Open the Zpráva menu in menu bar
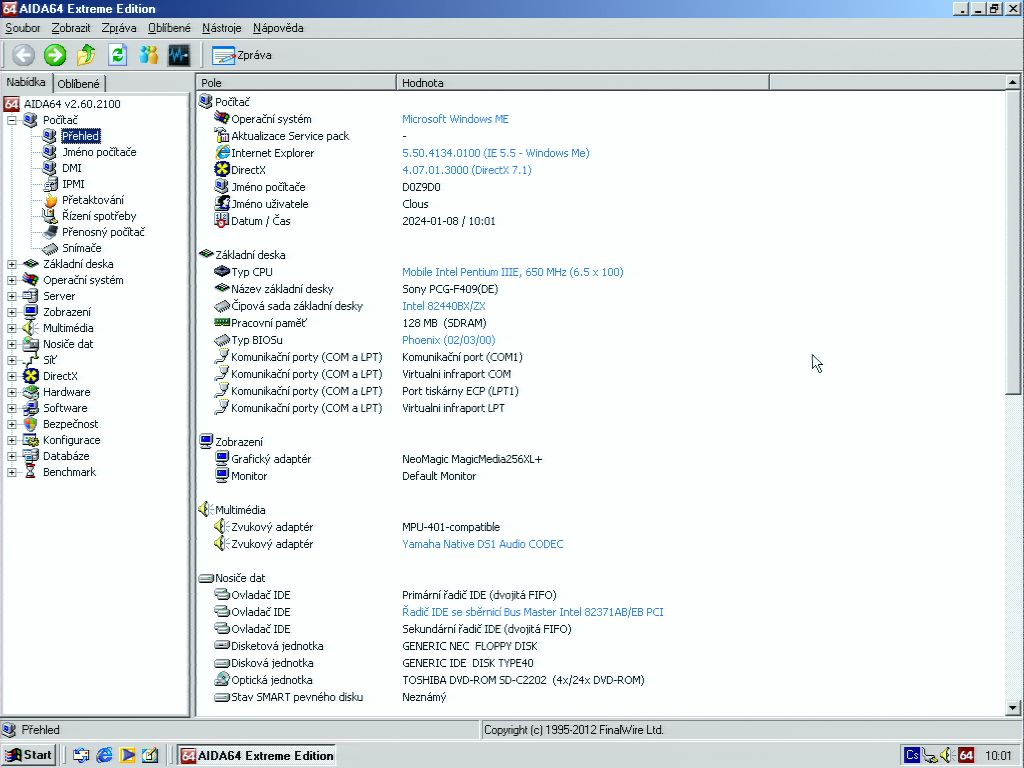1024x768 pixels. (x=119, y=28)
